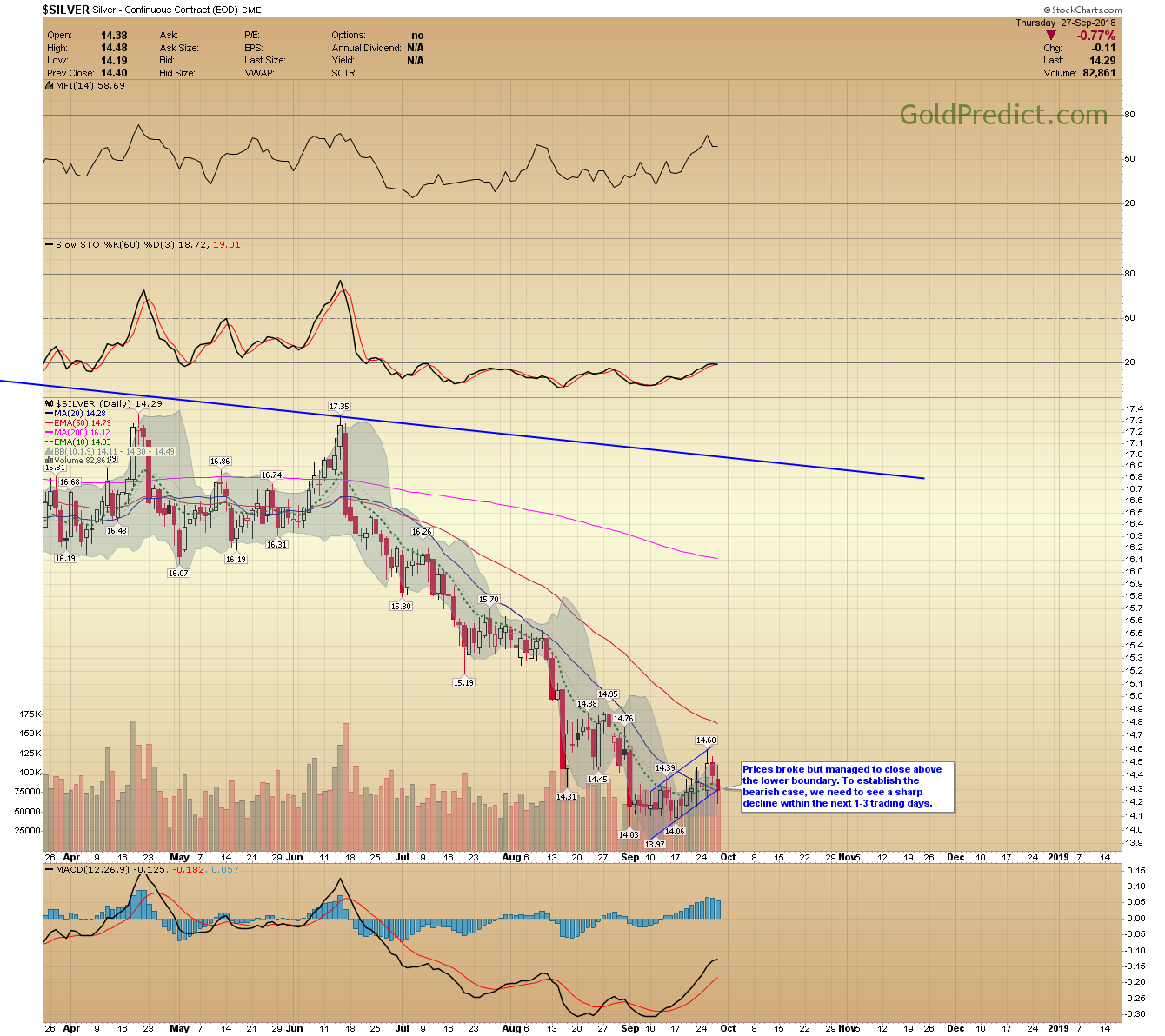The height and width of the screenshot is (1036, 1165).
Task: Click the 'MFI(14) 58.69' indicator label
Action: coord(90,86)
